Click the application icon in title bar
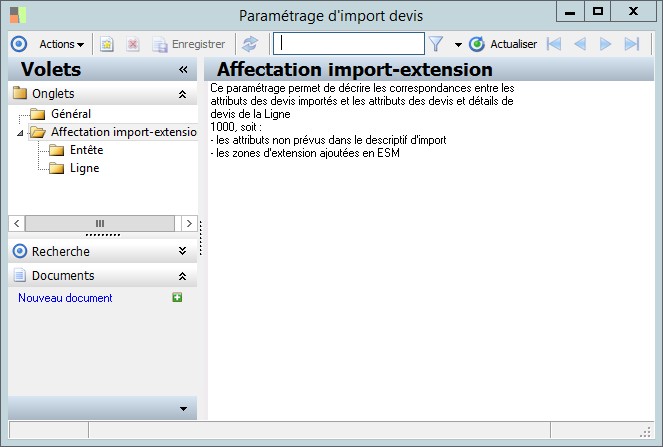Viewport: 663px width, 447px height. click(x=18, y=15)
